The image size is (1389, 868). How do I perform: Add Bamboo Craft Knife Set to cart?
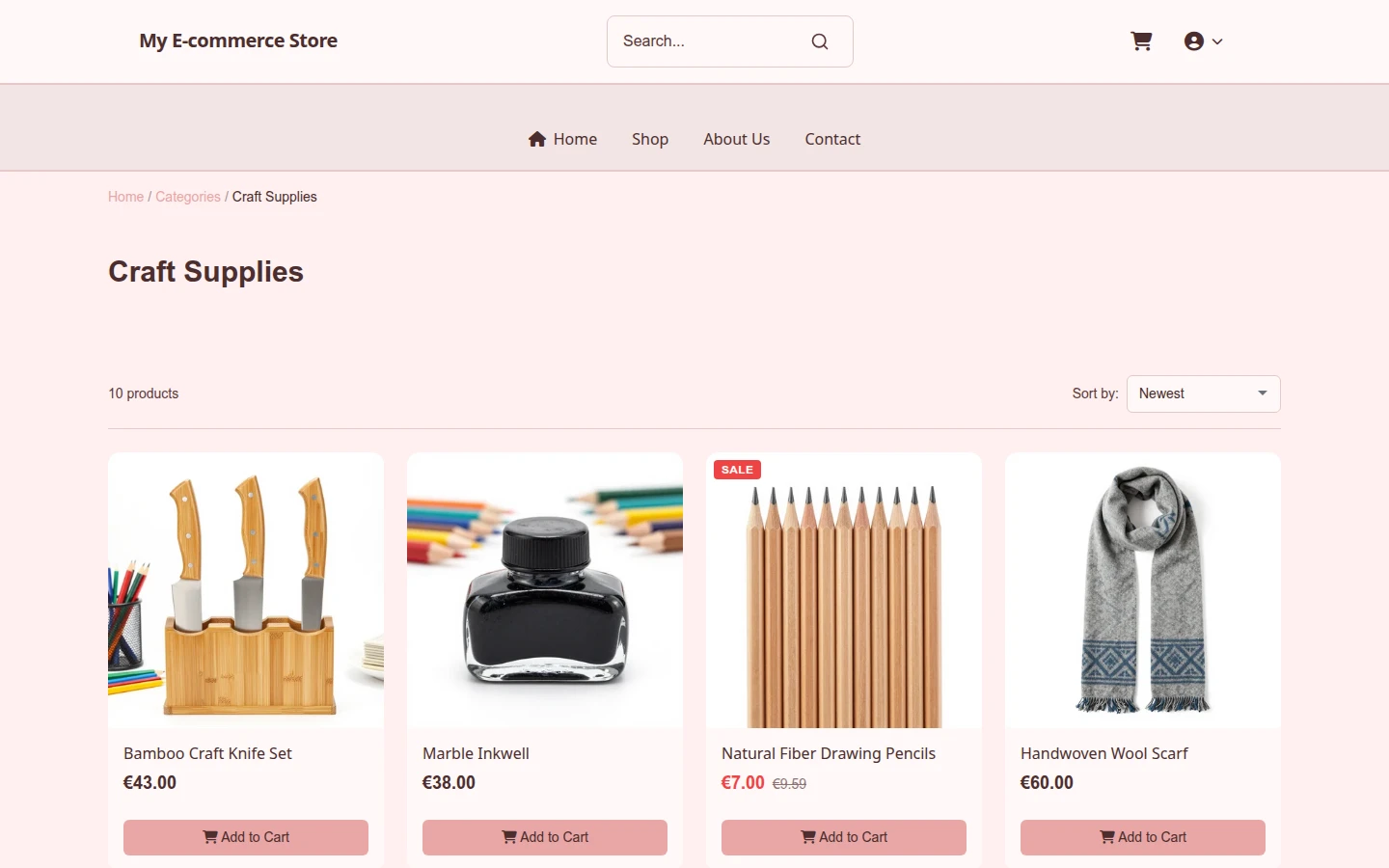tap(246, 837)
